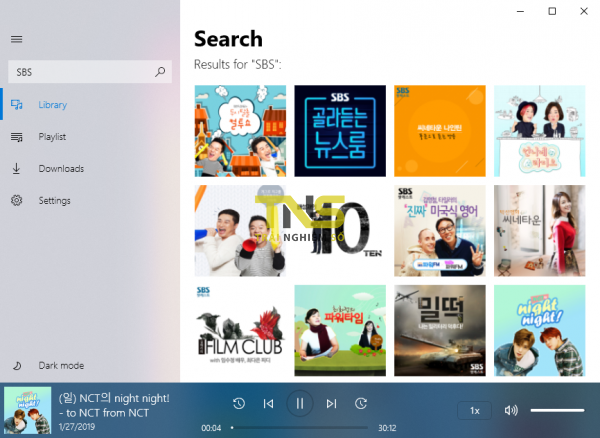Screen dimensions: 600x438
Task: Skip to next episode
Action: pos(331,404)
